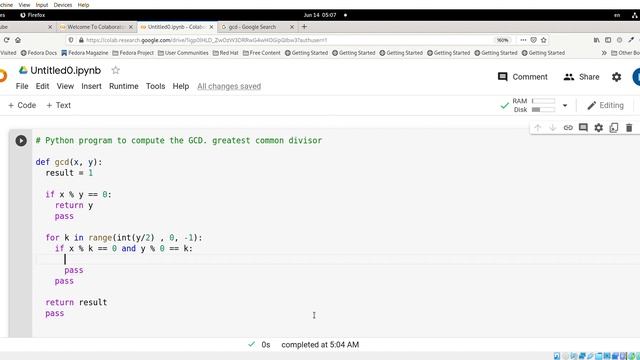
Task: Open the Fedora Docs bookmark
Action: [39, 53]
